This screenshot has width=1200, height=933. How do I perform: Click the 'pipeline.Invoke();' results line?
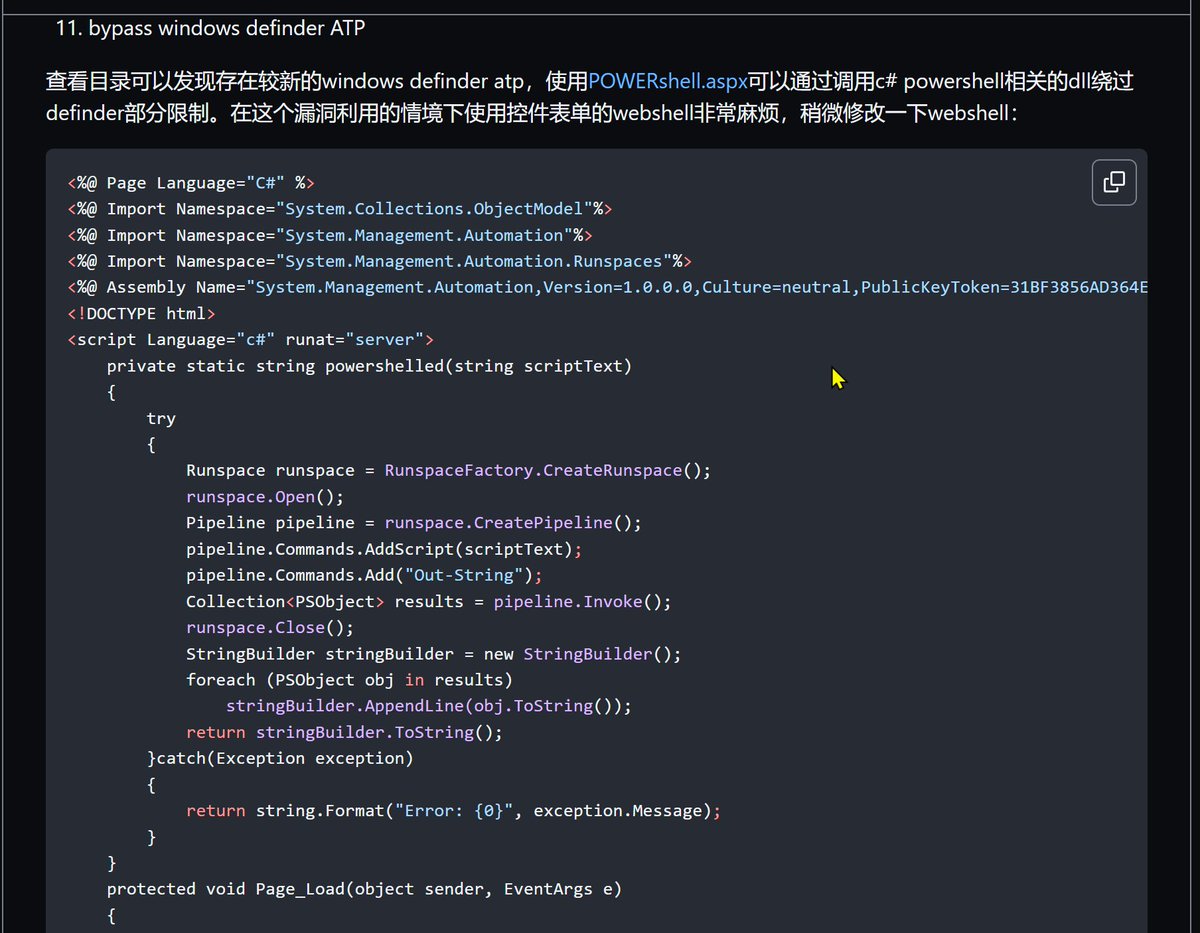pyautogui.click(x=429, y=601)
